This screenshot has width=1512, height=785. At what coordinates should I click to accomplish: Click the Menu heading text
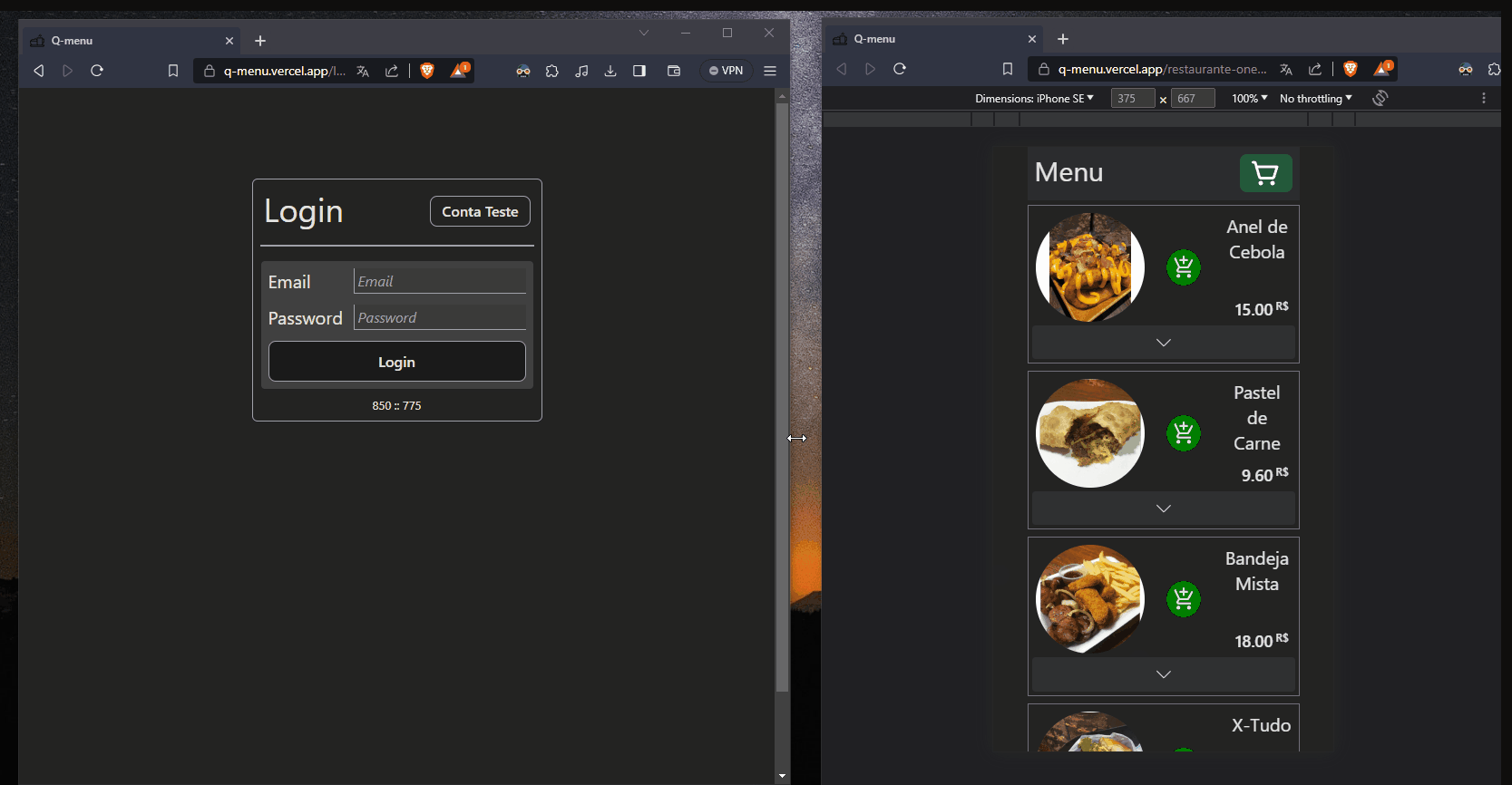1068,172
